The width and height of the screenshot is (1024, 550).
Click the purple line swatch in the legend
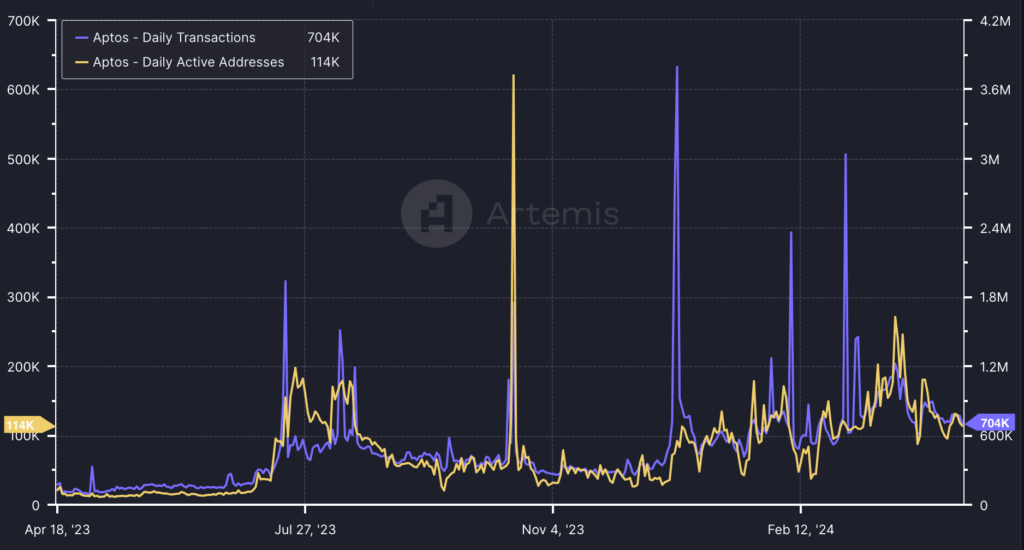coord(83,38)
